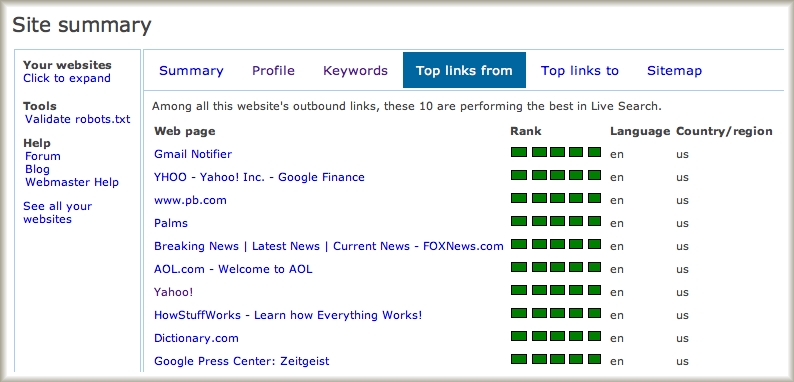Open Webmaster Help link
The height and width of the screenshot is (382, 794).
[72, 182]
